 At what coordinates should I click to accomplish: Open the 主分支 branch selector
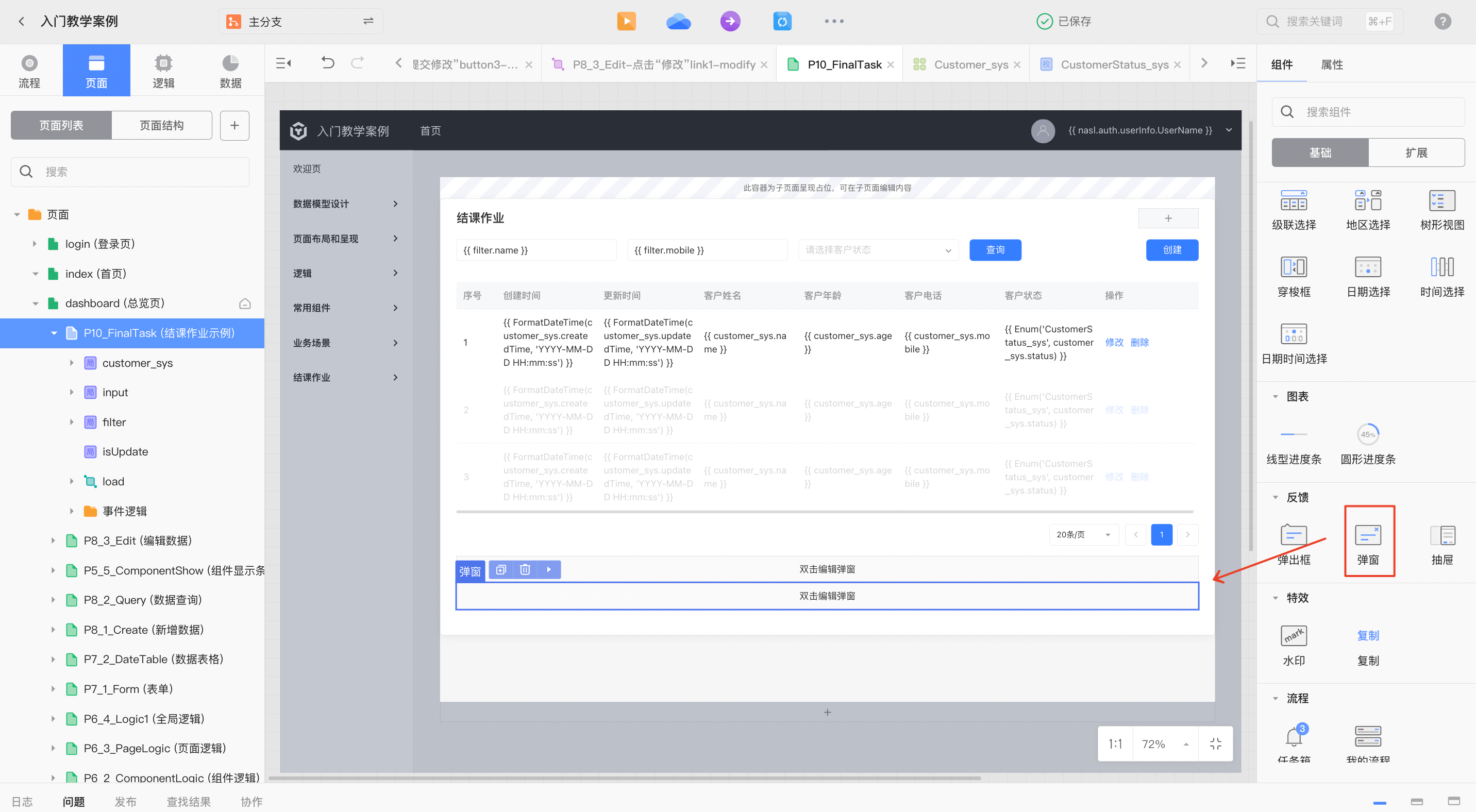300,21
